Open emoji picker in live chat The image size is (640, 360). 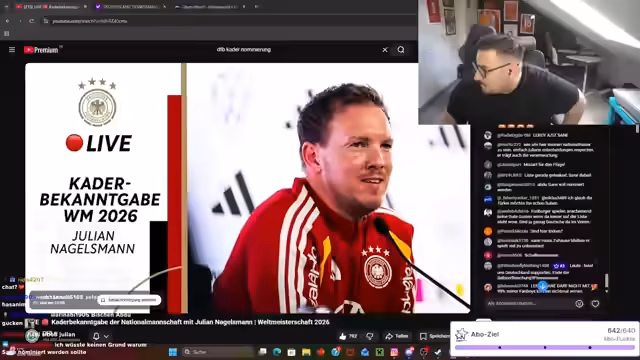click(x=579, y=304)
